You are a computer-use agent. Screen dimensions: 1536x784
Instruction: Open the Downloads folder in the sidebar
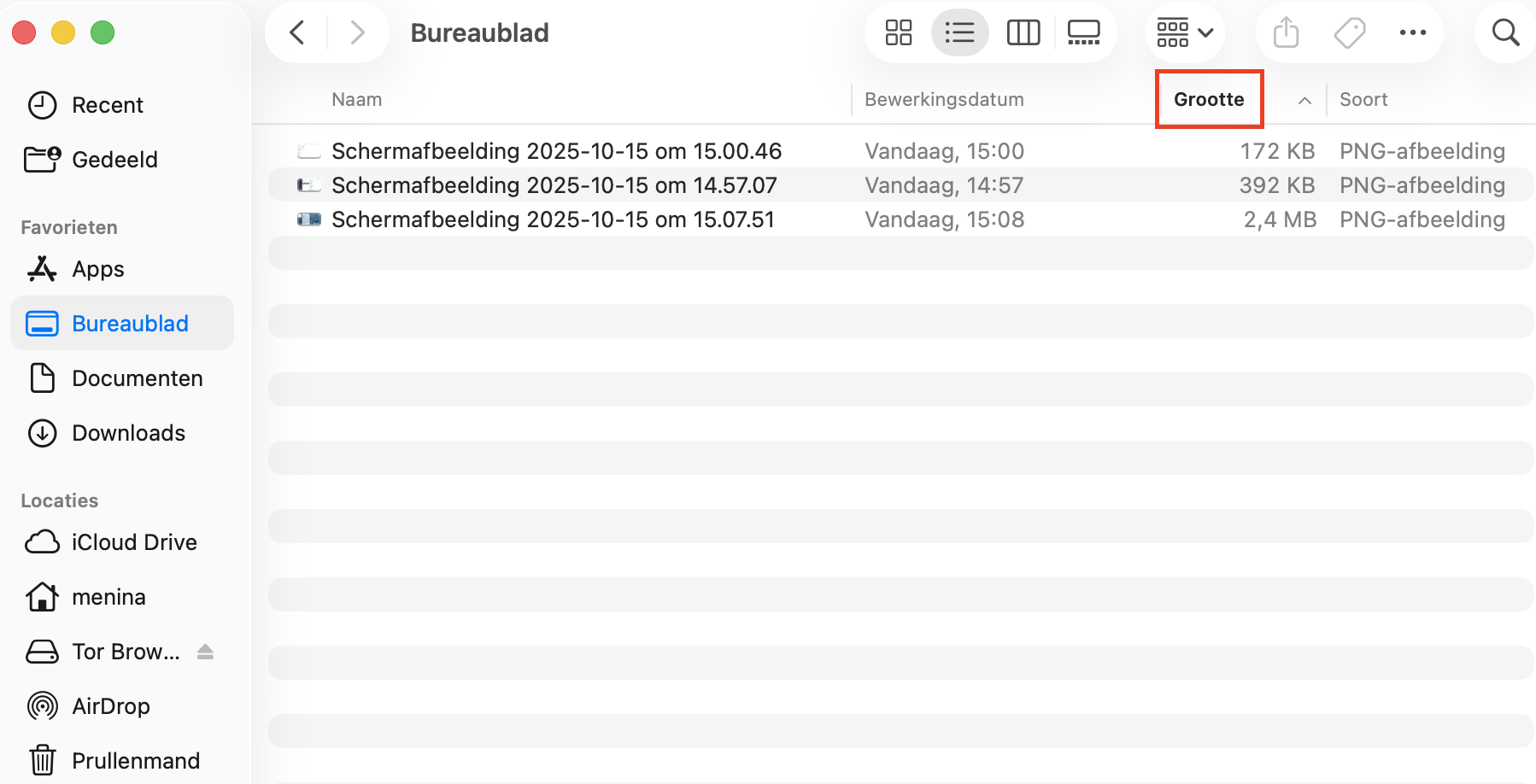129,433
